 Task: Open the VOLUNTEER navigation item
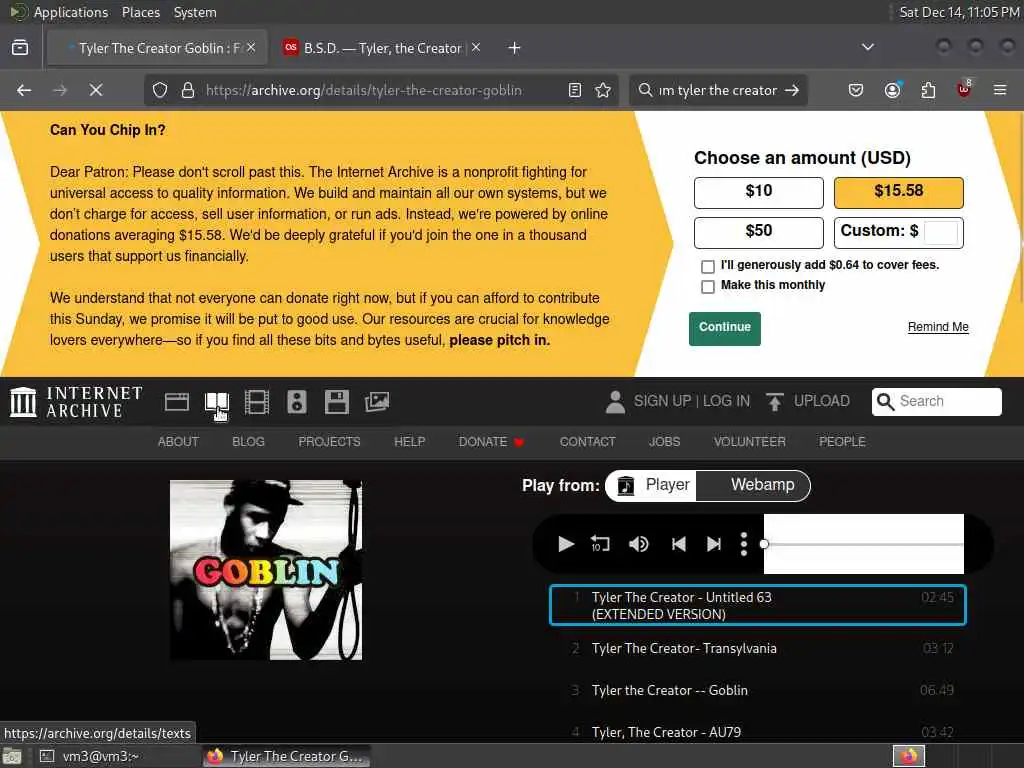[x=750, y=442]
